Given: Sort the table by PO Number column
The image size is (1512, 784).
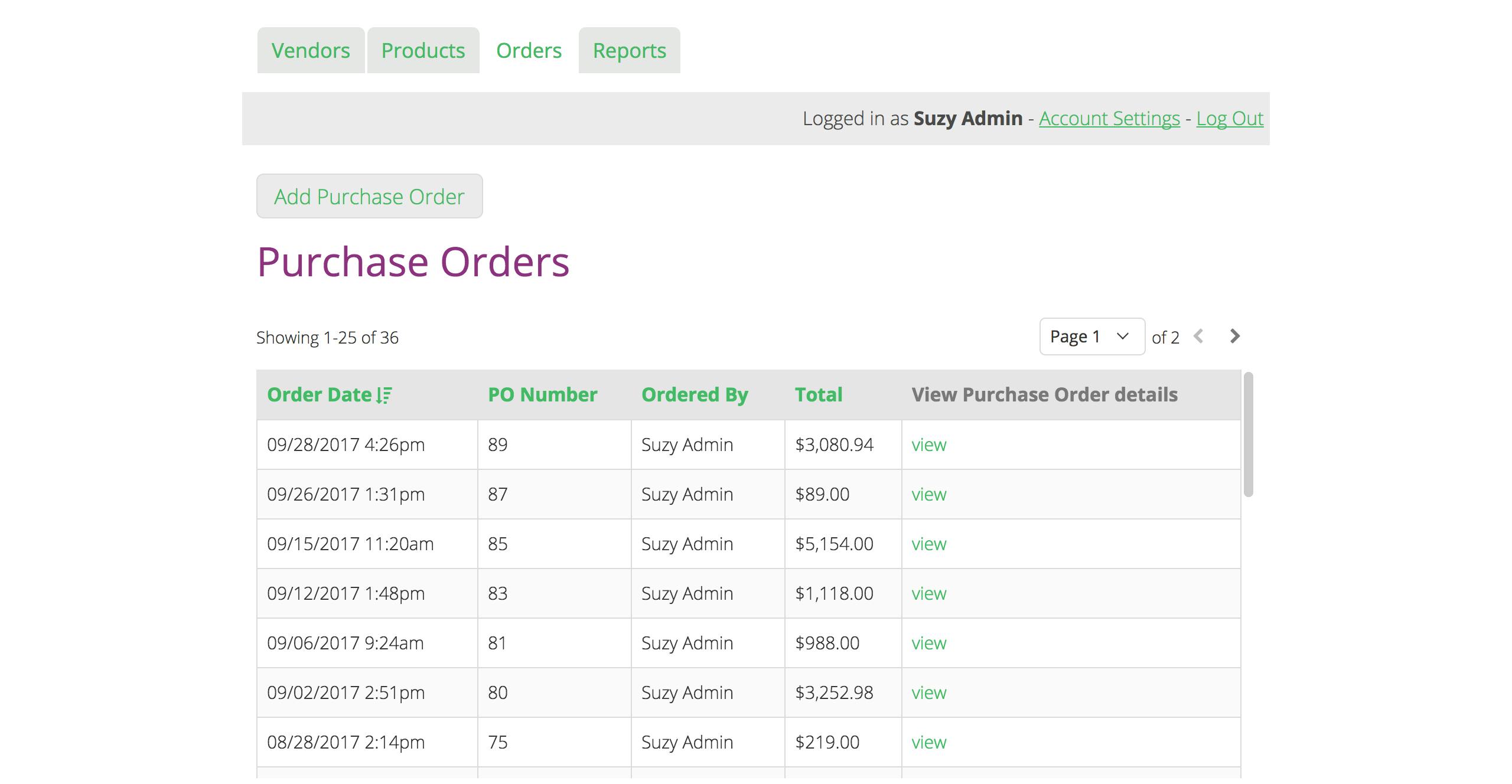Looking at the screenshot, I should 542,395.
